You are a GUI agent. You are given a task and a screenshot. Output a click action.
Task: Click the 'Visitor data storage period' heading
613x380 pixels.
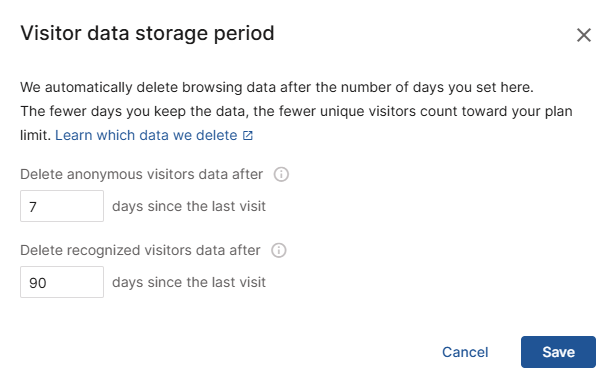147,33
